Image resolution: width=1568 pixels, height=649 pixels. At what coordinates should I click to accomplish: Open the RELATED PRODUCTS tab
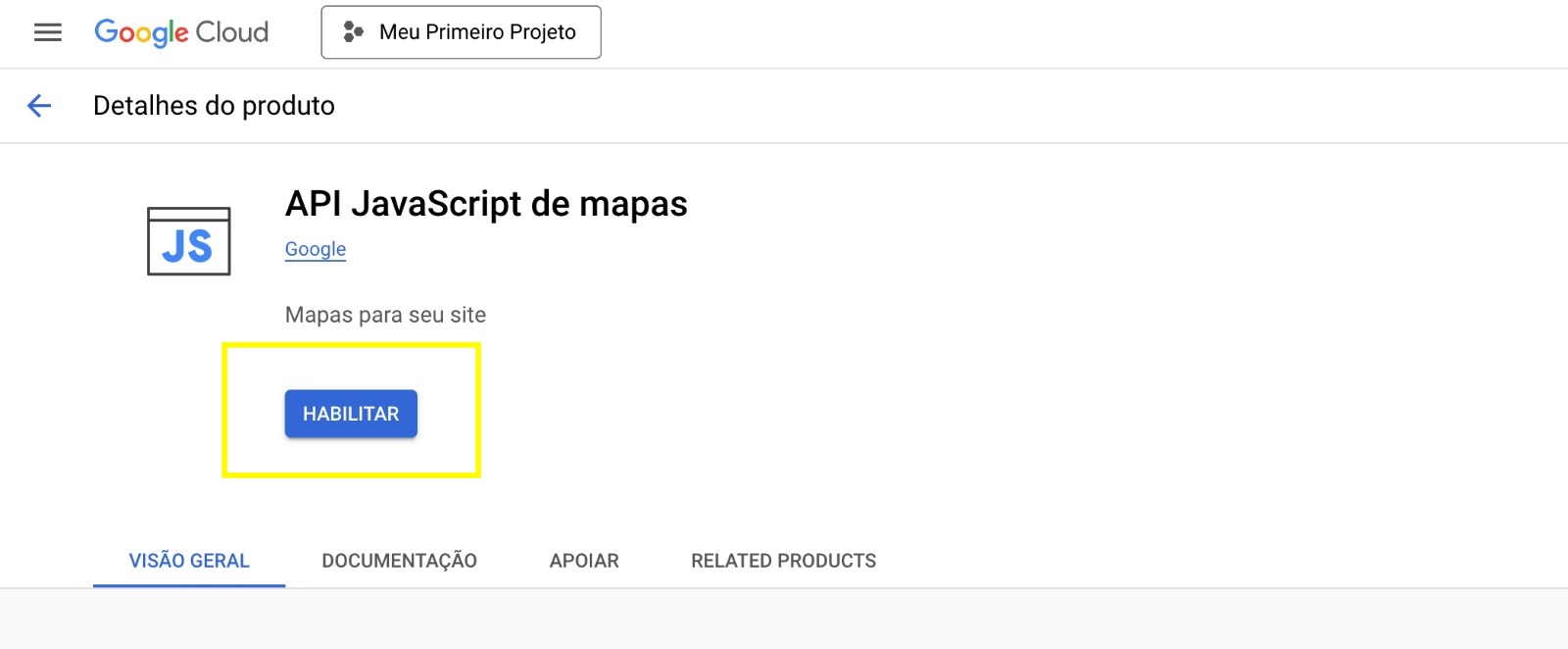click(x=783, y=561)
